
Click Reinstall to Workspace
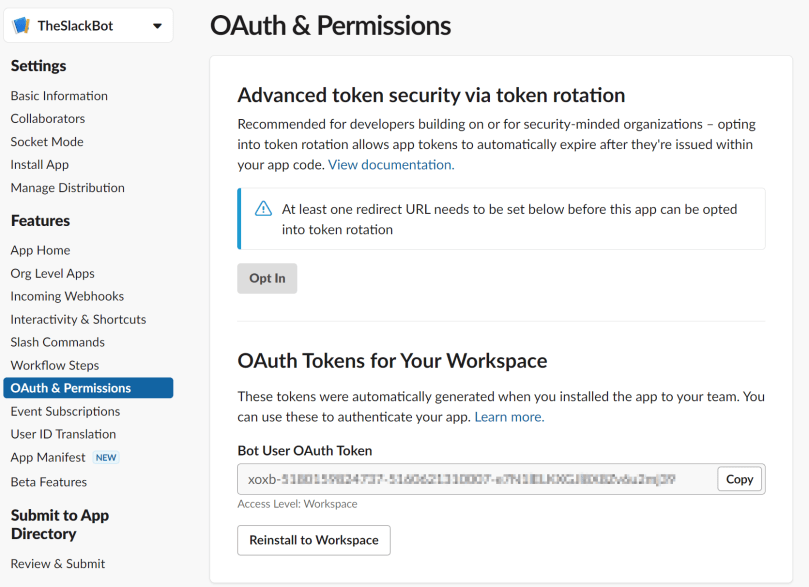pyautogui.click(x=313, y=540)
